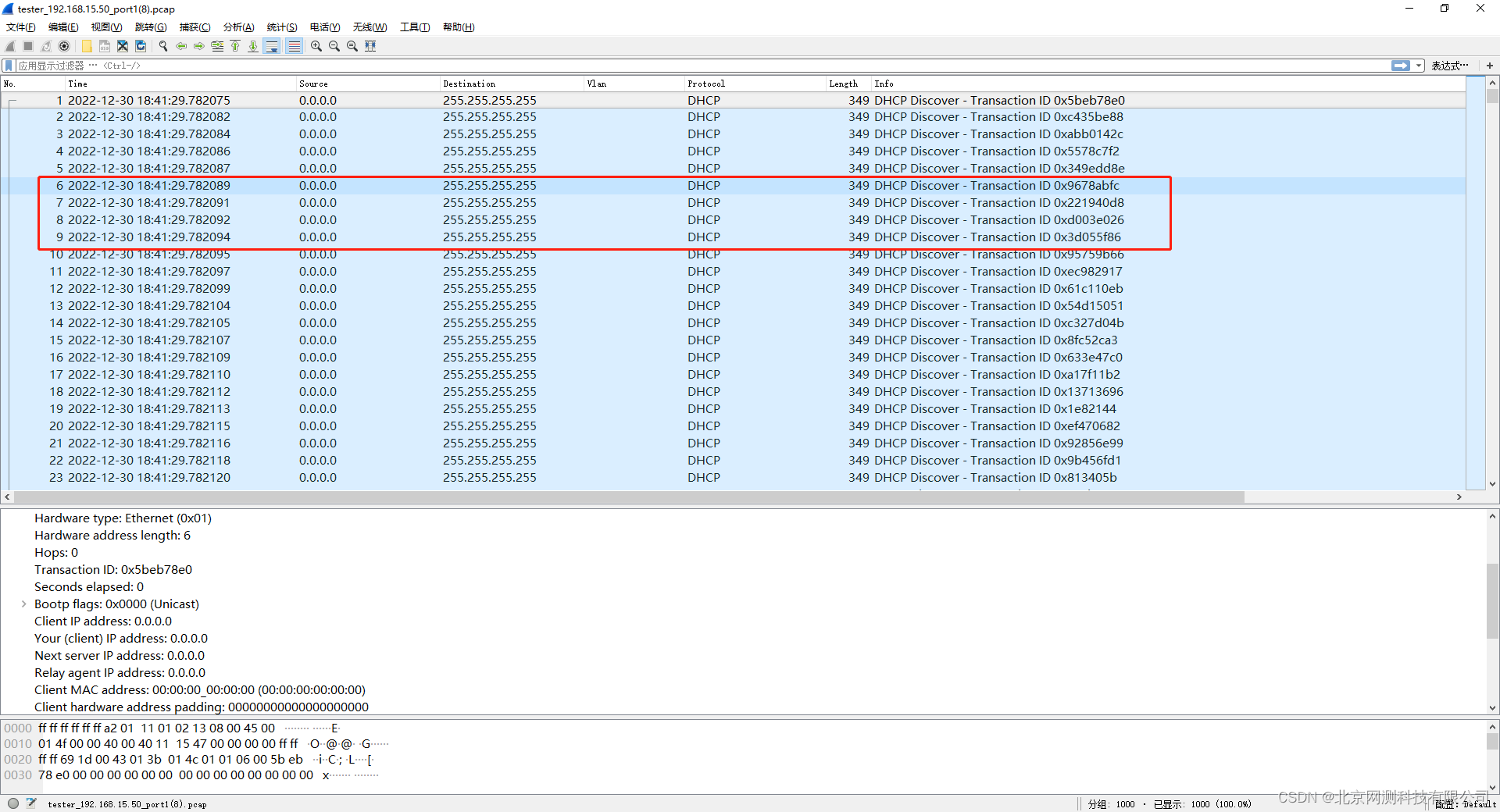This screenshot has width=1500, height=812.
Task: Open capture file properties icon in status bar
Action: pyautogui.click(x=31, y=803)
